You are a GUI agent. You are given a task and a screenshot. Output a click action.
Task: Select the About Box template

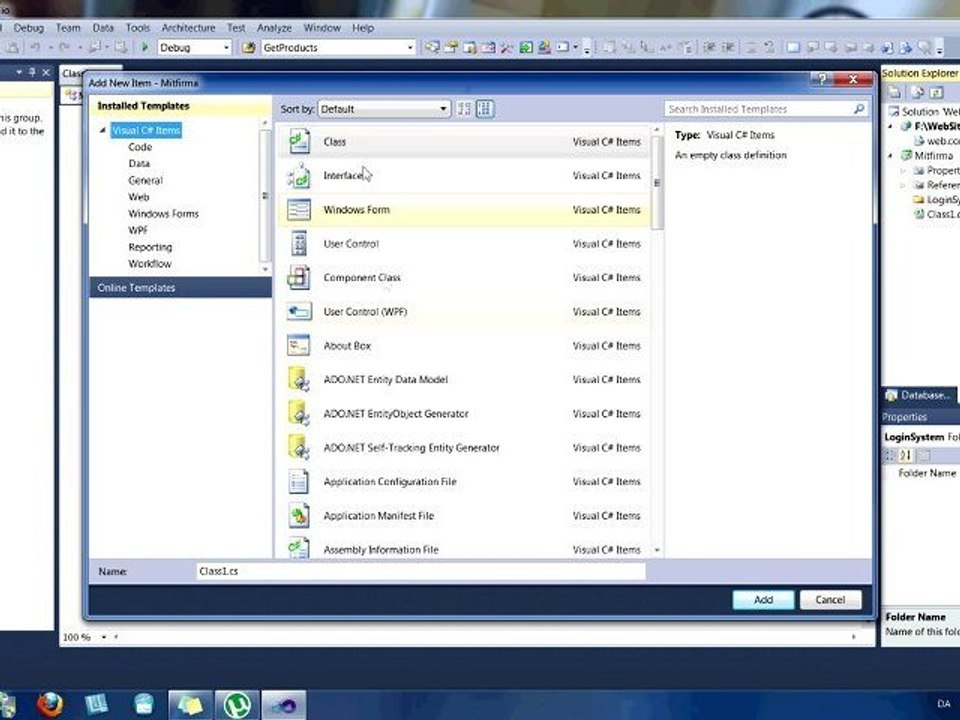pos(464,345)
